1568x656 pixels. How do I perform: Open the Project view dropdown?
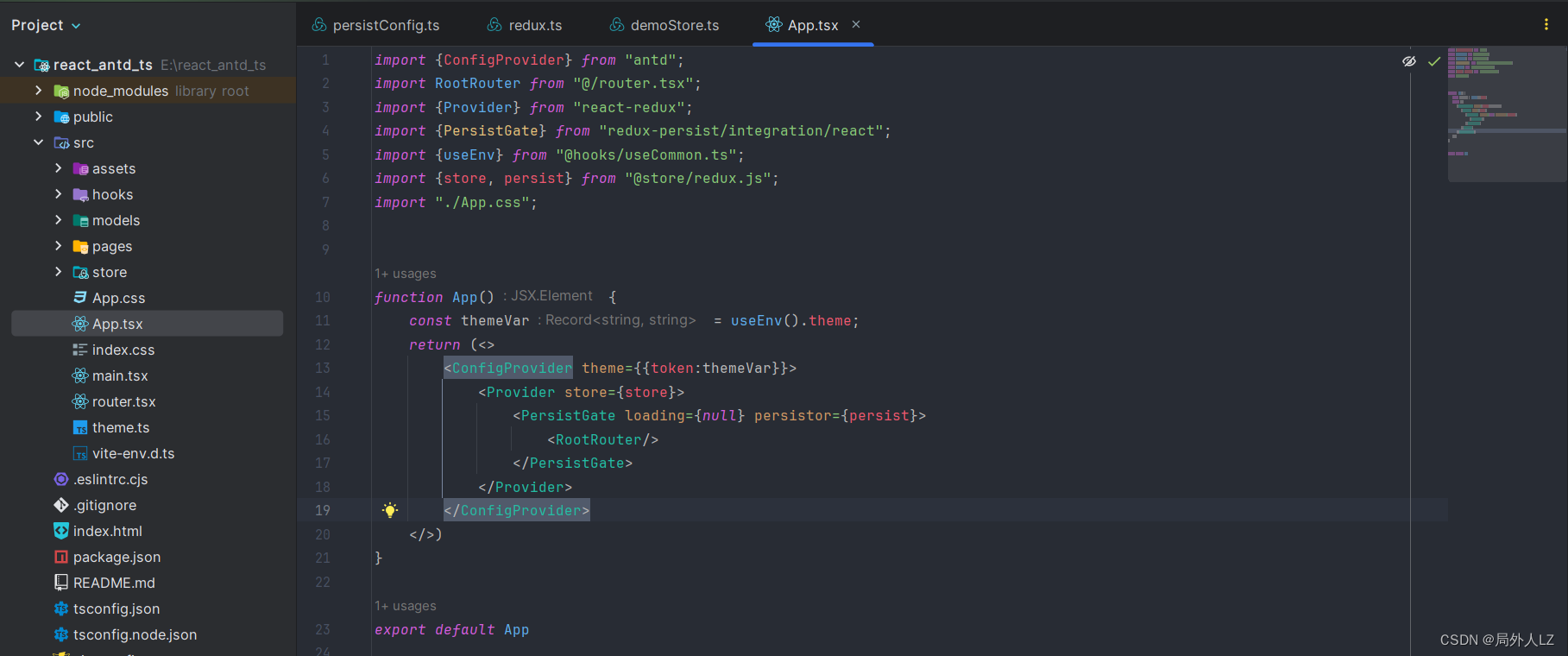pos(46,25)
